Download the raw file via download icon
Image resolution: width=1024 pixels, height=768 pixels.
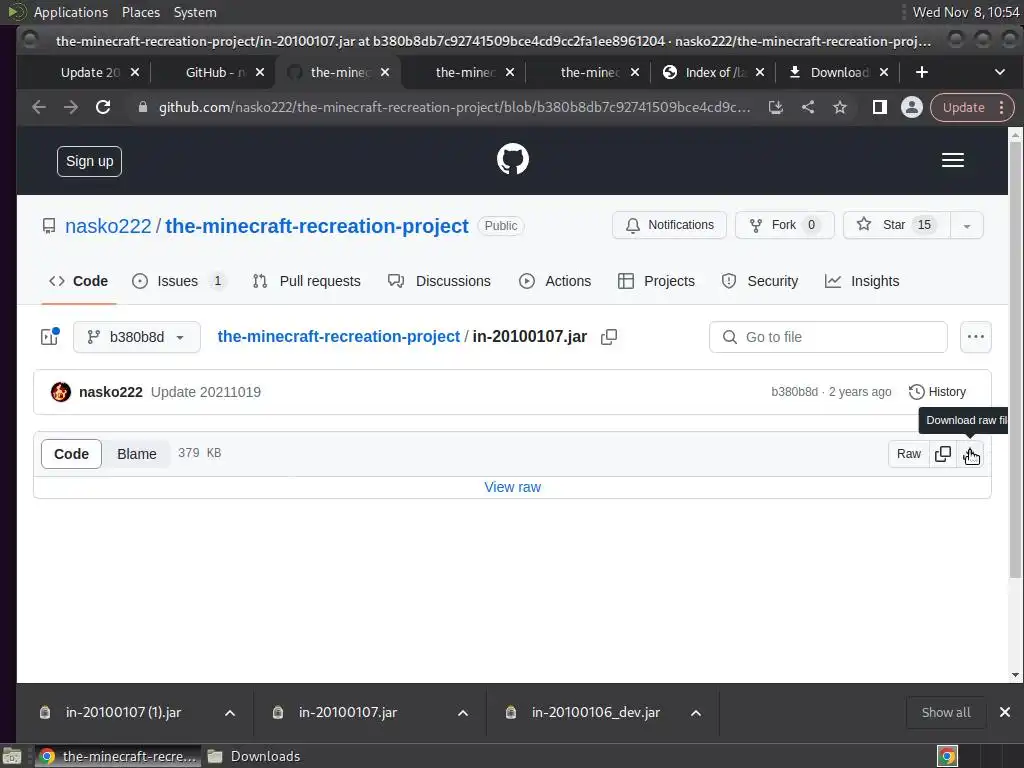[970, 454]
